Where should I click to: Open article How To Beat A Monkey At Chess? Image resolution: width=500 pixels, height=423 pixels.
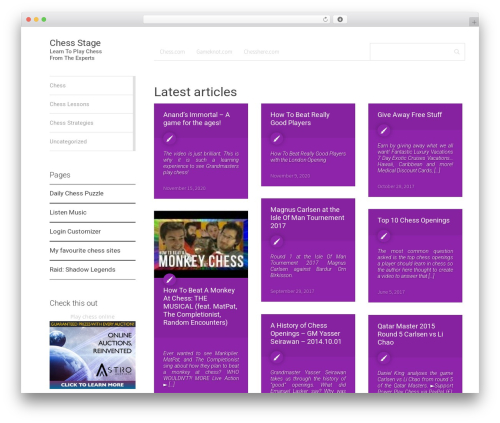tap(200, 306)
